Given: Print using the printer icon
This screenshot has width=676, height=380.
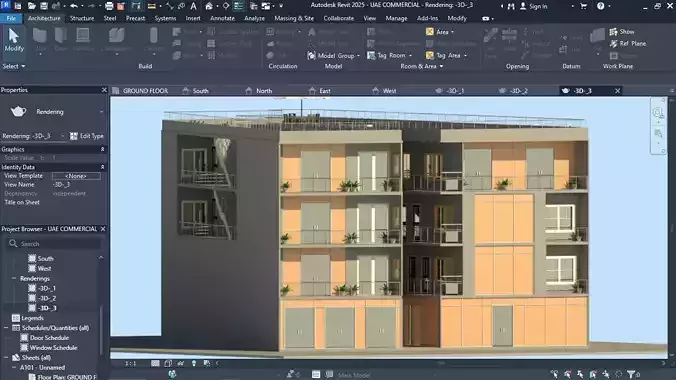Looking at the screenshot, I should [x=109, y=6].
